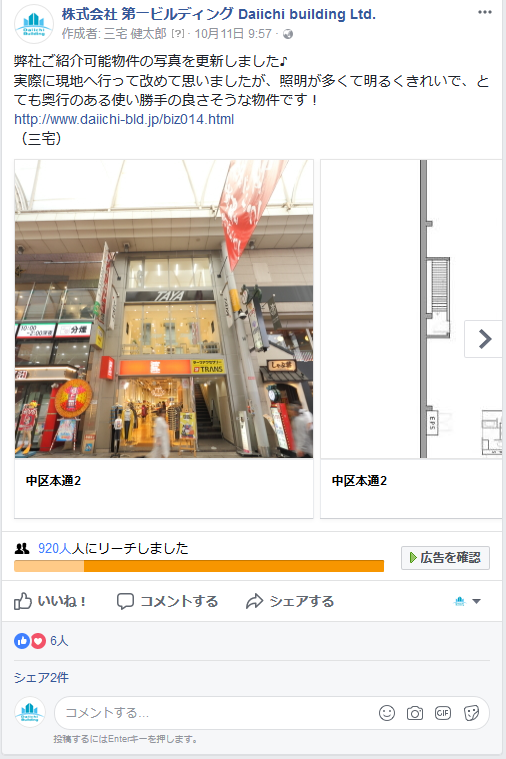Click the いいね！ thumbs-up like button

tap(50, 601)
